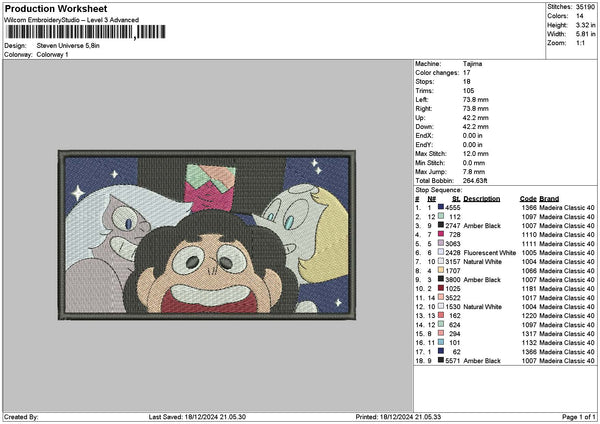600x424 pixels.
Task: Click the dark red swatch with 1025 stitches
Action: coord(441,289)
